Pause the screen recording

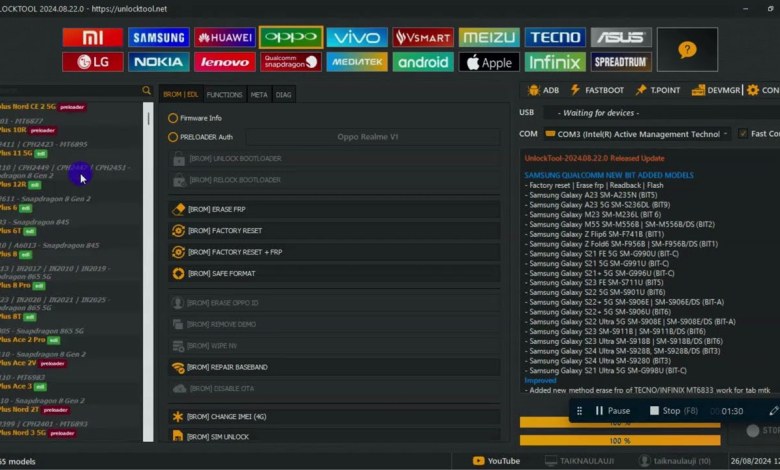[x=612, y=411]
